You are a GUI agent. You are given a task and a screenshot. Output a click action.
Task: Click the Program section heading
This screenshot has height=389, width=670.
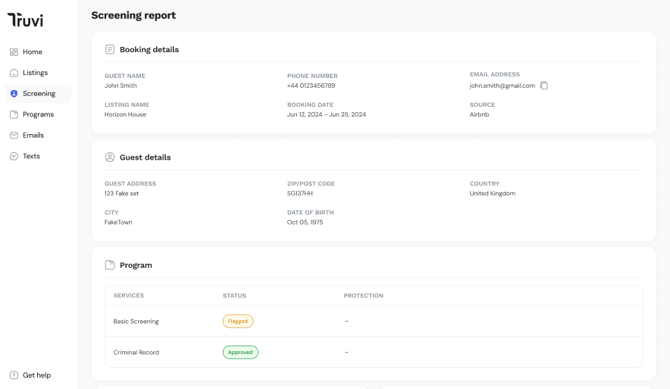[x=135, y=265]
